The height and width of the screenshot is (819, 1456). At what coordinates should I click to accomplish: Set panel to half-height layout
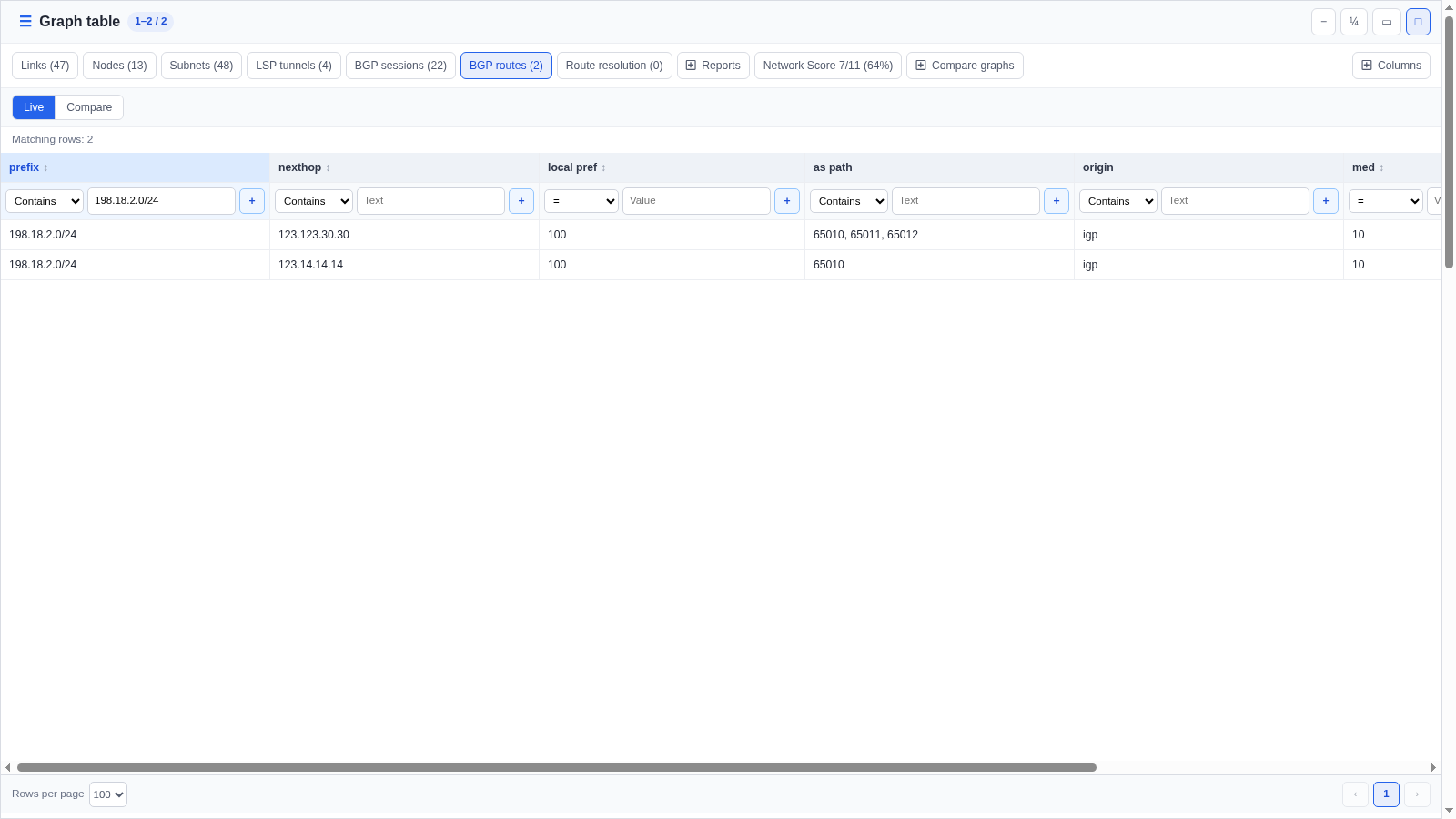[1387, 22]
